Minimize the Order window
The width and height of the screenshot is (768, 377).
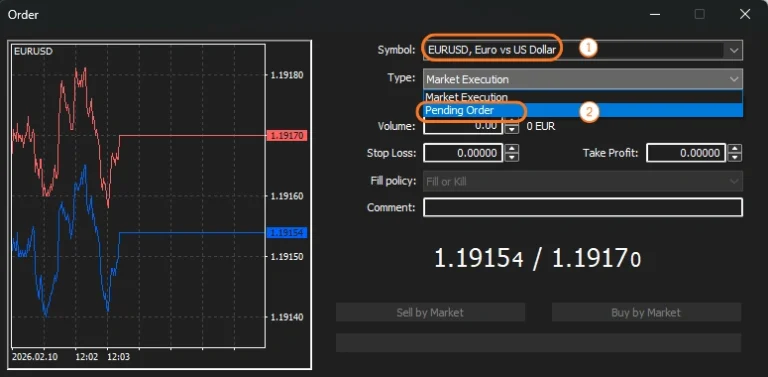pos(655,14)
